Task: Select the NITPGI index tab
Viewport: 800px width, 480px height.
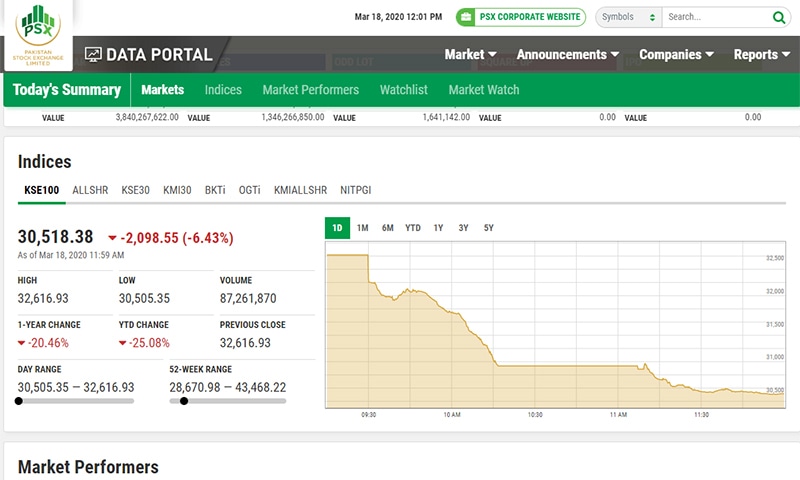Action: [x=356, y=190]
